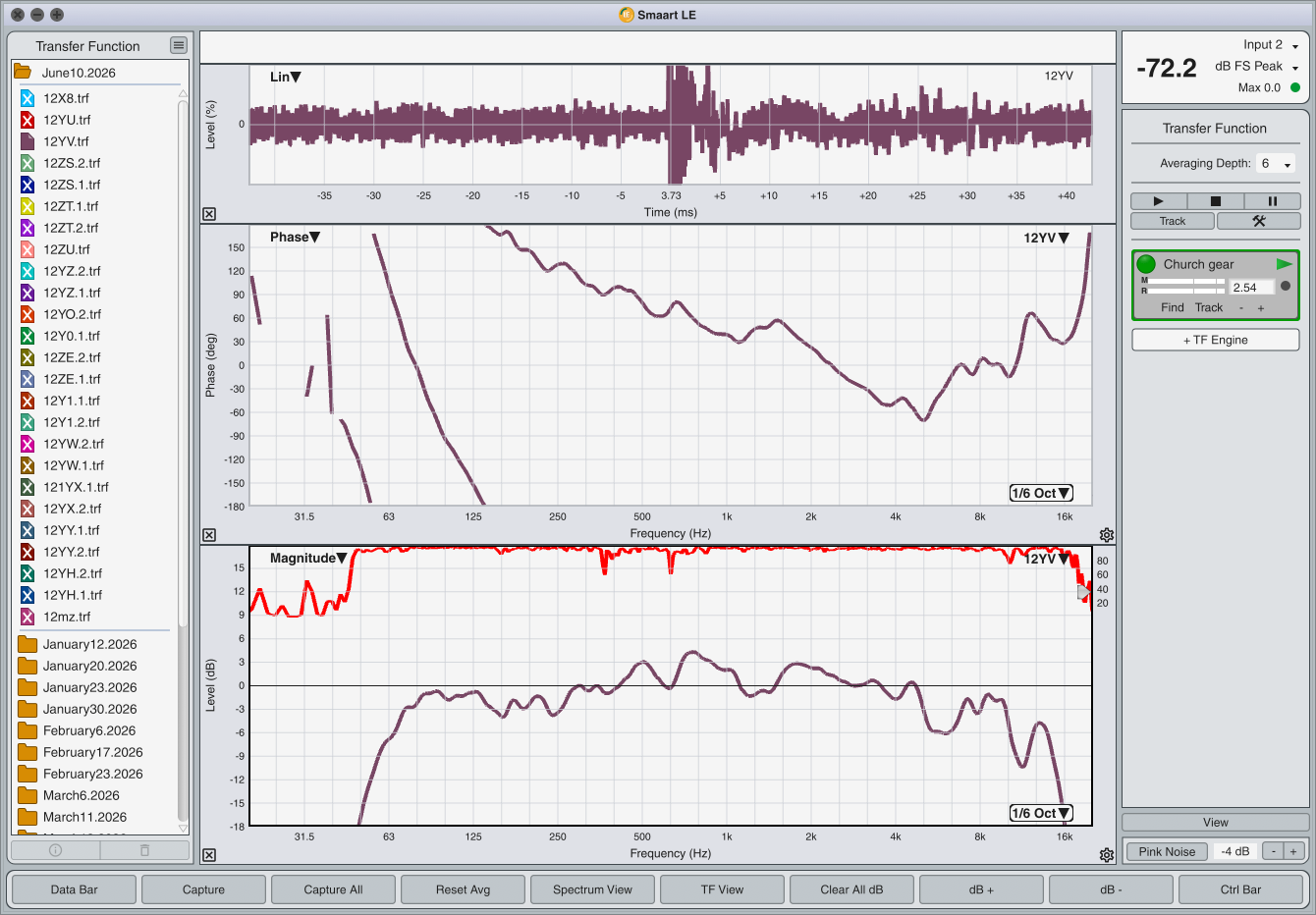Toggle the 12ZT.2.trf trace icon

tap(27, 228)
